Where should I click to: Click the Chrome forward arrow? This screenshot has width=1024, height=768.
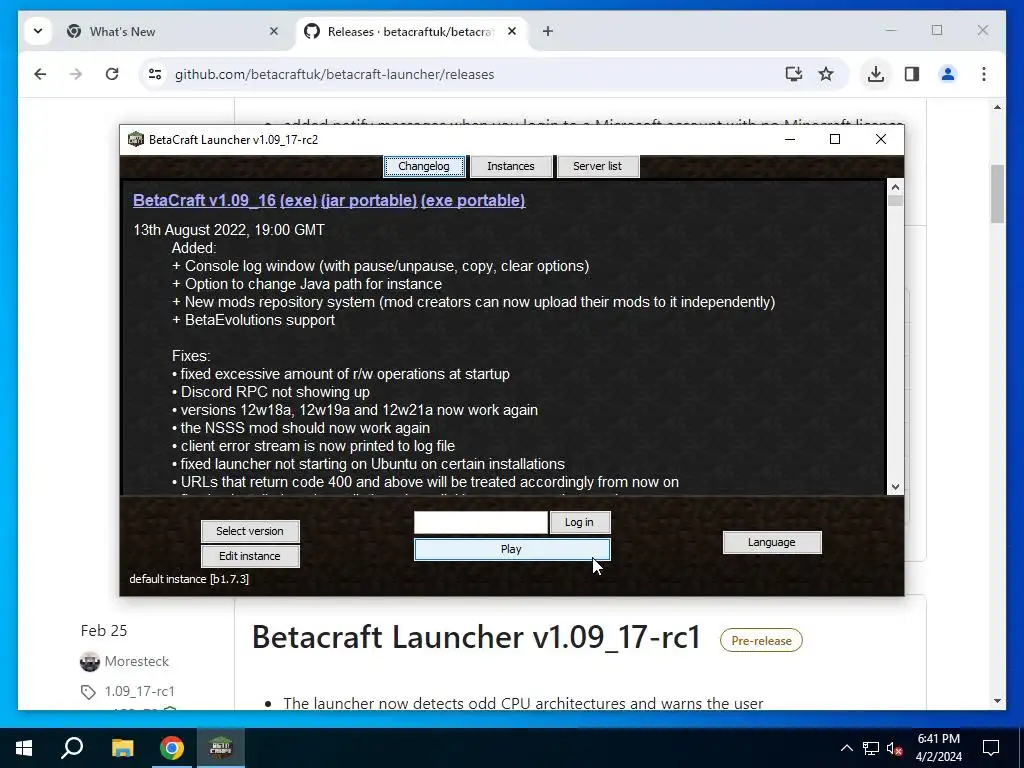(76, 74)
